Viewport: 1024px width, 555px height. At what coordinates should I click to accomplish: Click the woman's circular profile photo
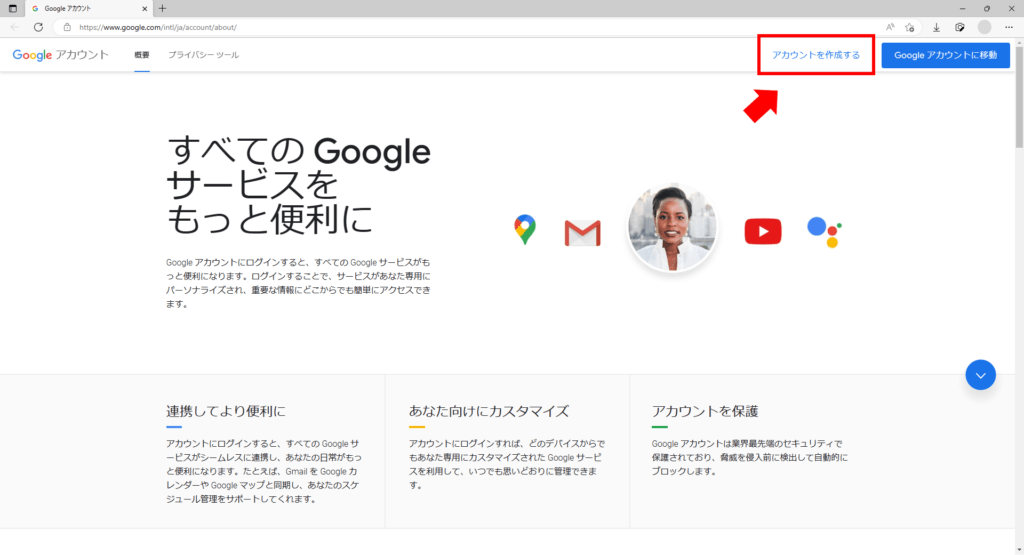tap(672, 227)
